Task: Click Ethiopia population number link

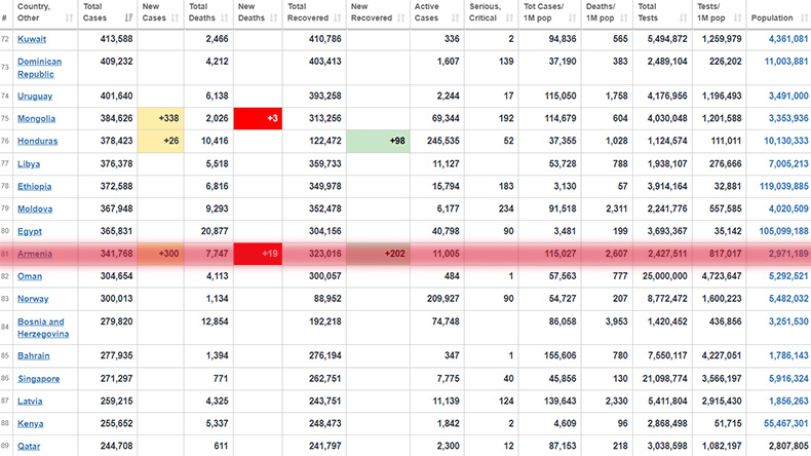Action: (784, 186)
